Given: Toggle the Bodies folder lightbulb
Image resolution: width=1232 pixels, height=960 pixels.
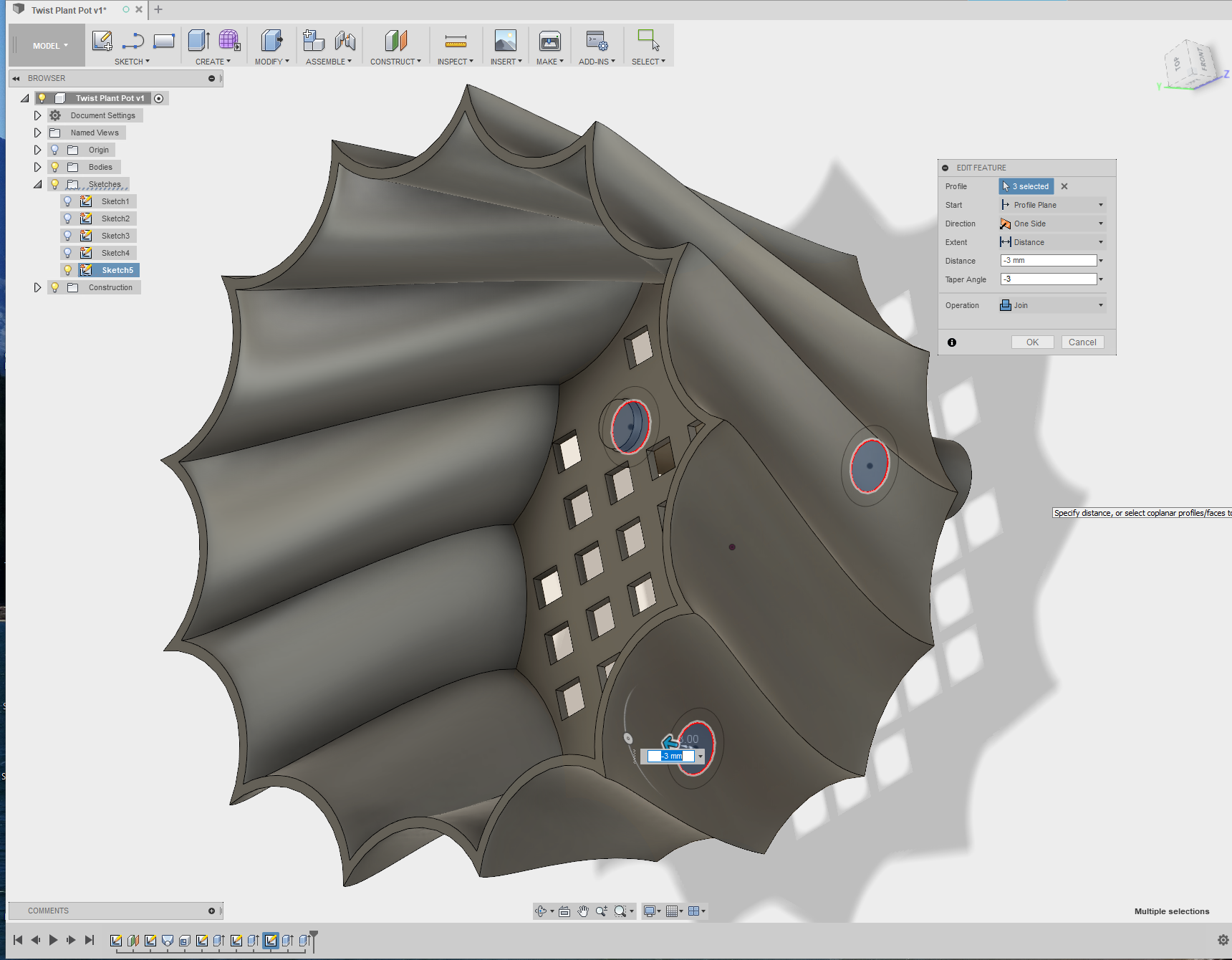Looking at the screenshot, I should (x=55, y=167).
